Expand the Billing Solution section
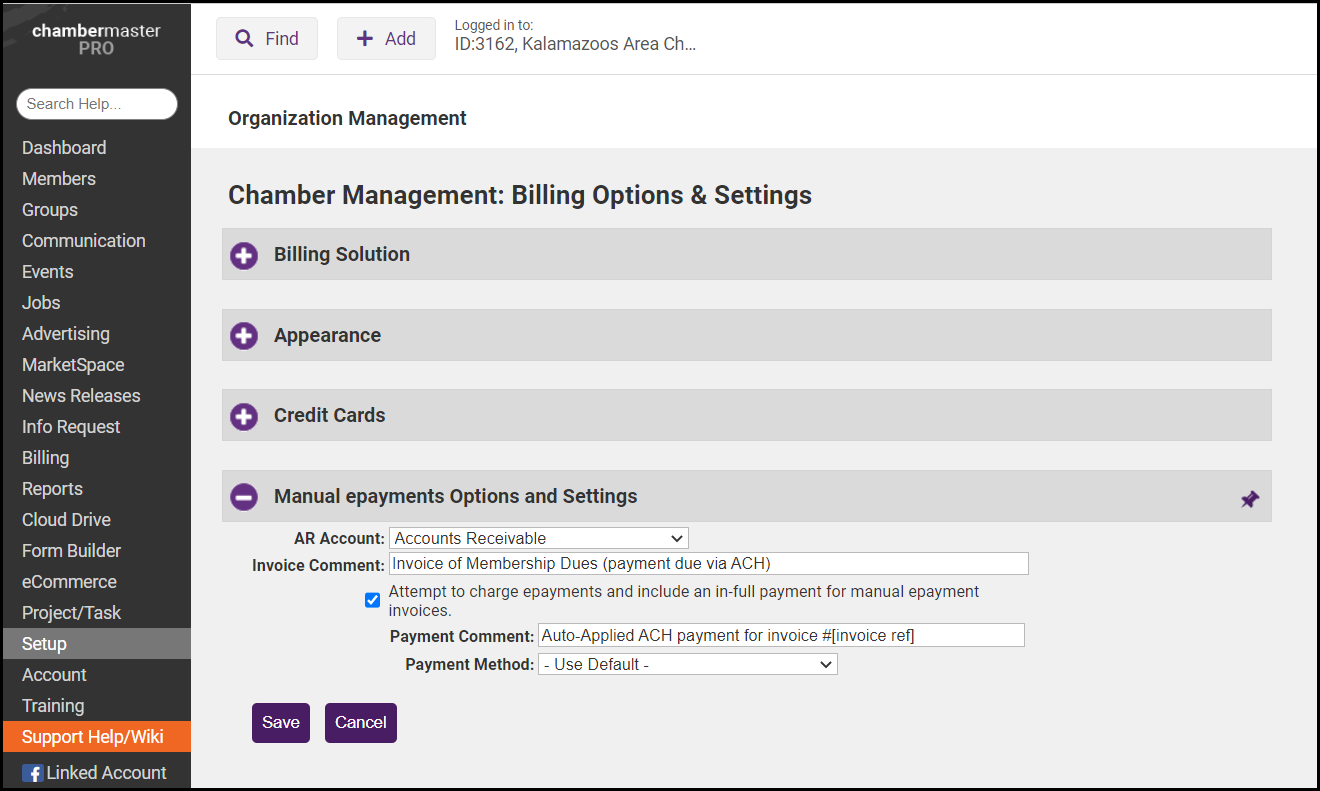The width and height of the screenshot is (1320, 791). pyautogui.click(x=244, y=255)
